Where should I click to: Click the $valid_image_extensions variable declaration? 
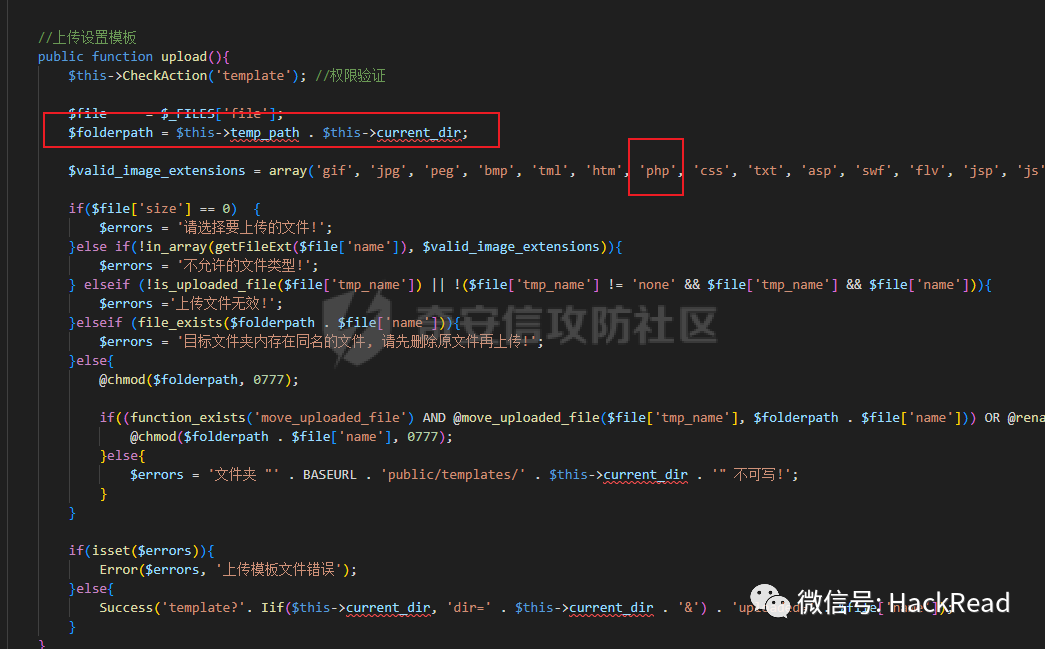[x=157, y=171]
